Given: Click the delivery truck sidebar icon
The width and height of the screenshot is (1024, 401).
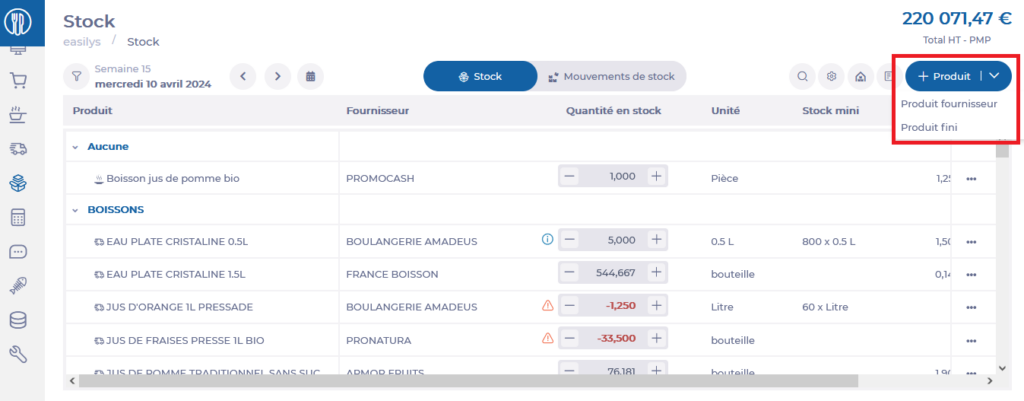Looking at the screenshot, I should coord(18,149).
